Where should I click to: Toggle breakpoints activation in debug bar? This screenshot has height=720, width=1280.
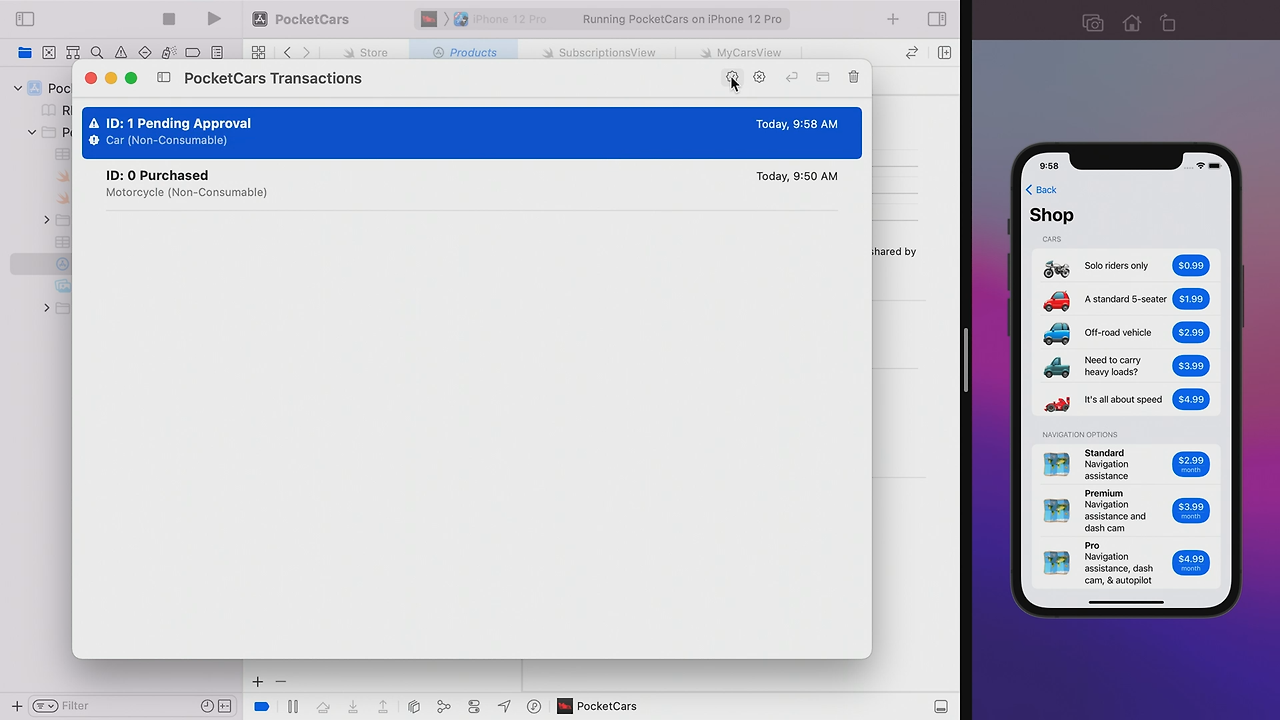click(262, 706)
